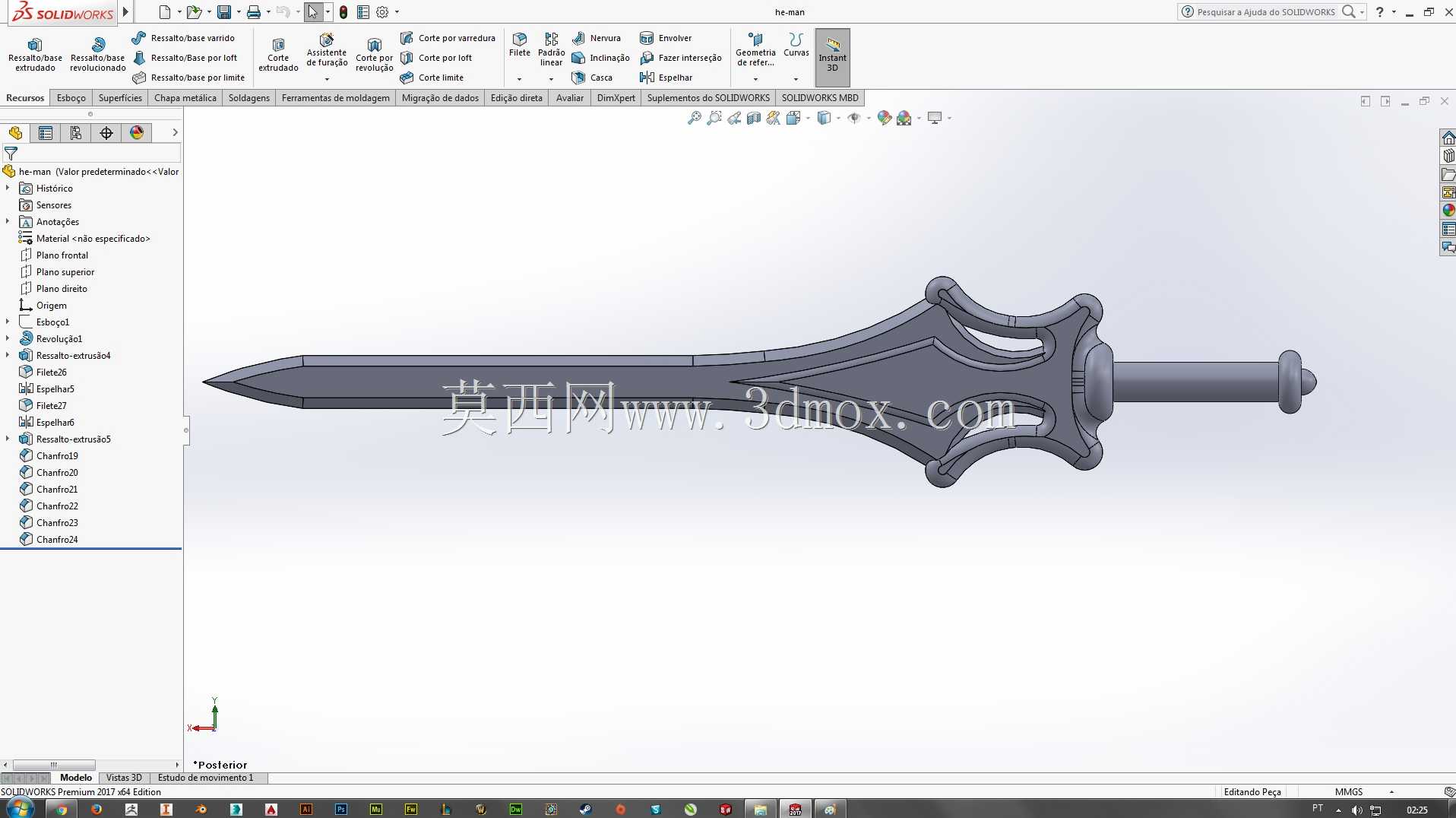Open the DisplayManager panel tab

pyautogui.click(x=137, y=133)
